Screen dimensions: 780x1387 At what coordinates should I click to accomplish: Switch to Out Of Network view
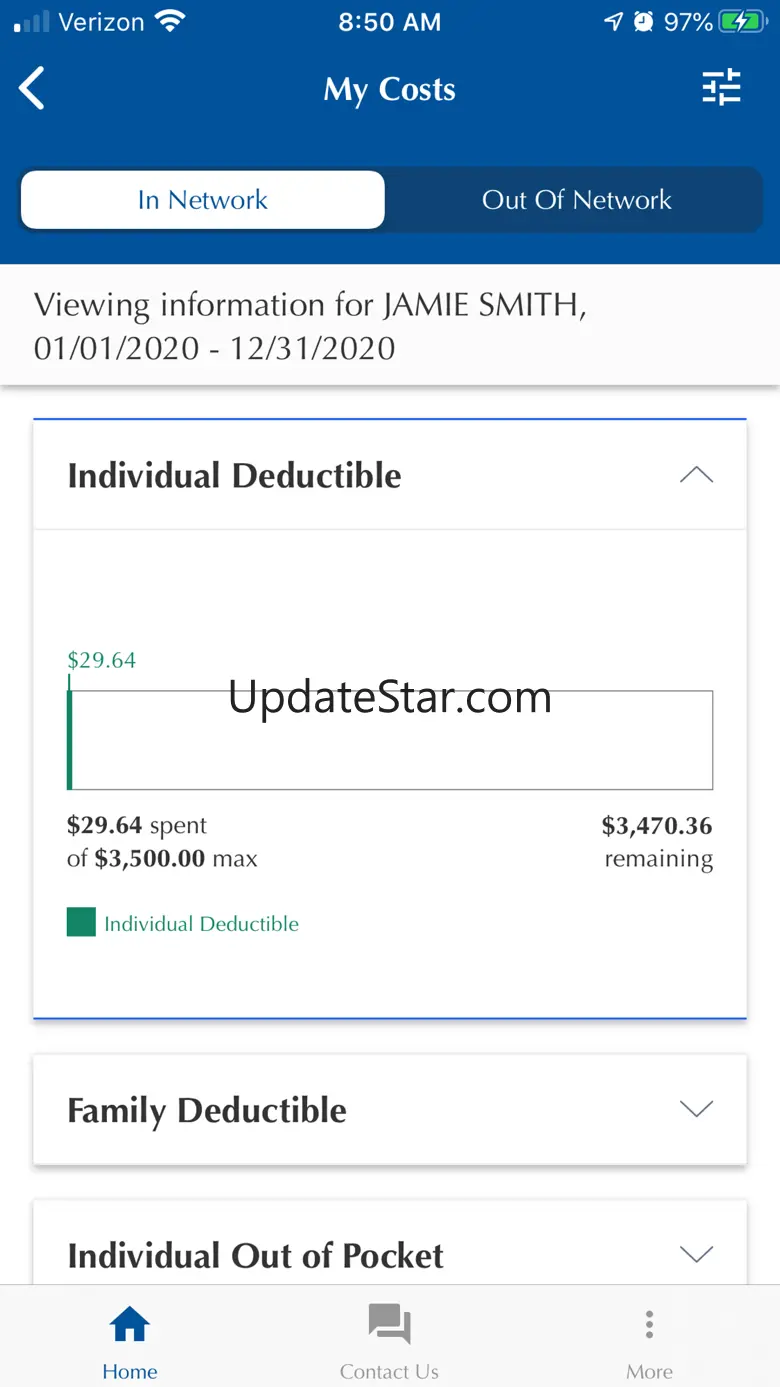click(x=576, y=200)
